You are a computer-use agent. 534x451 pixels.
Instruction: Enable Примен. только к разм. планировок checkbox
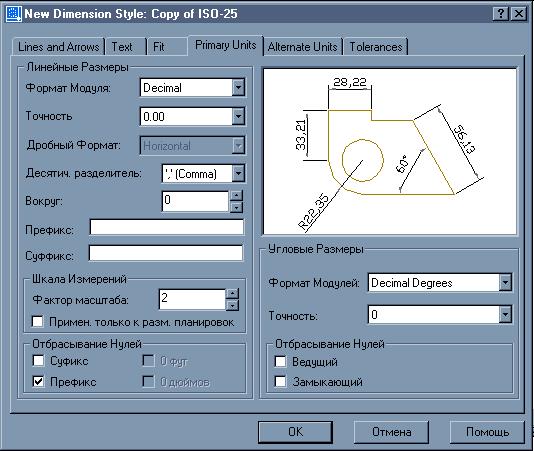[x=37, y=322]
